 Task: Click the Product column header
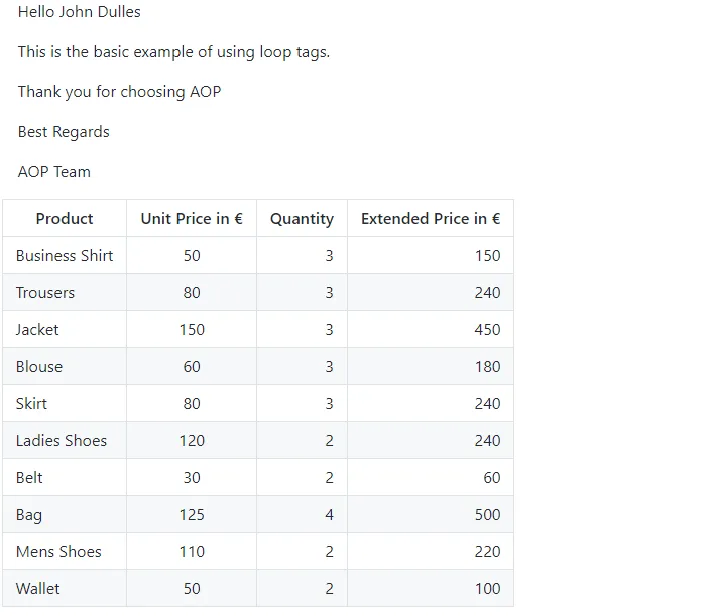(64, 218)
